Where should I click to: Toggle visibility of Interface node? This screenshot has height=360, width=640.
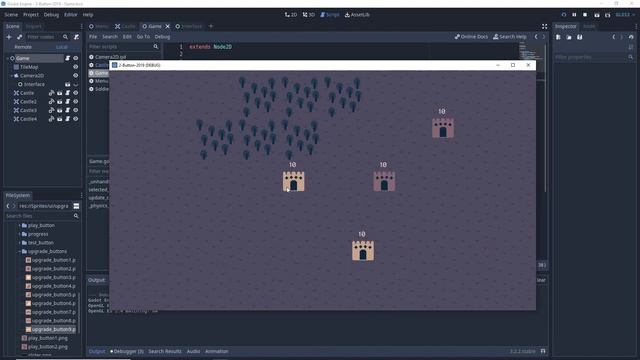tap(76, 84)
